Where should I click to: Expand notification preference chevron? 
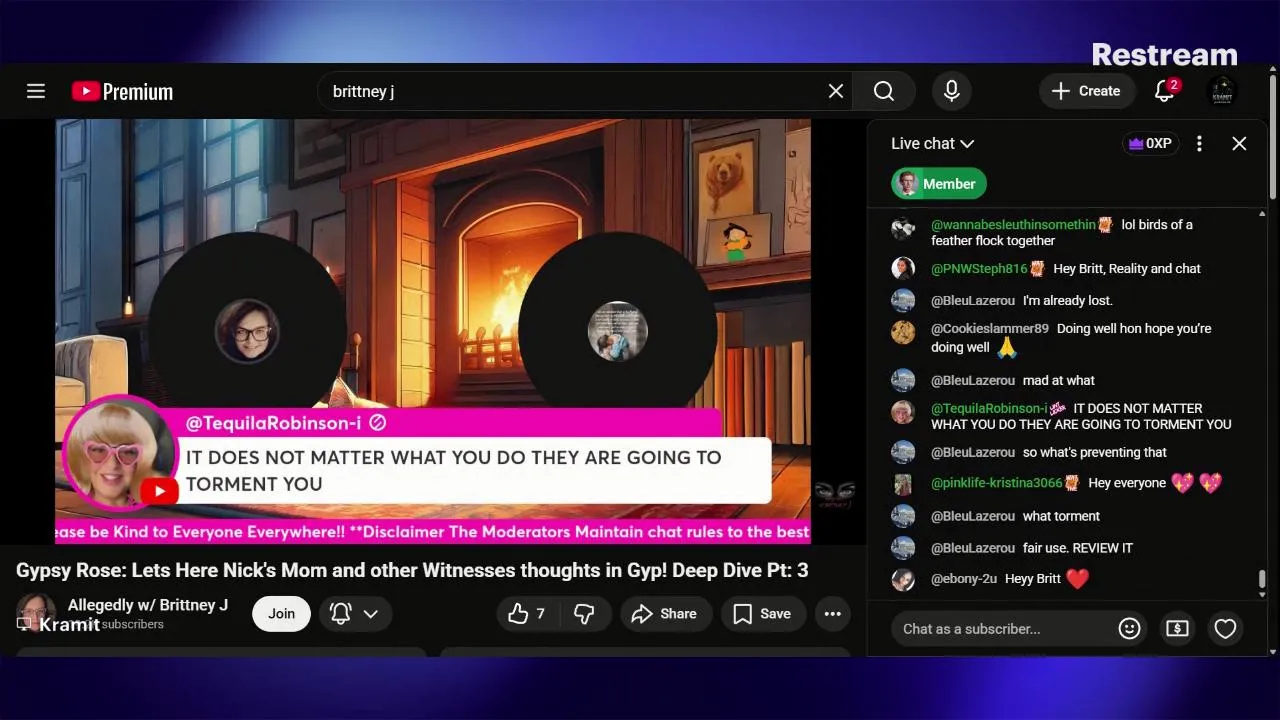371,614
